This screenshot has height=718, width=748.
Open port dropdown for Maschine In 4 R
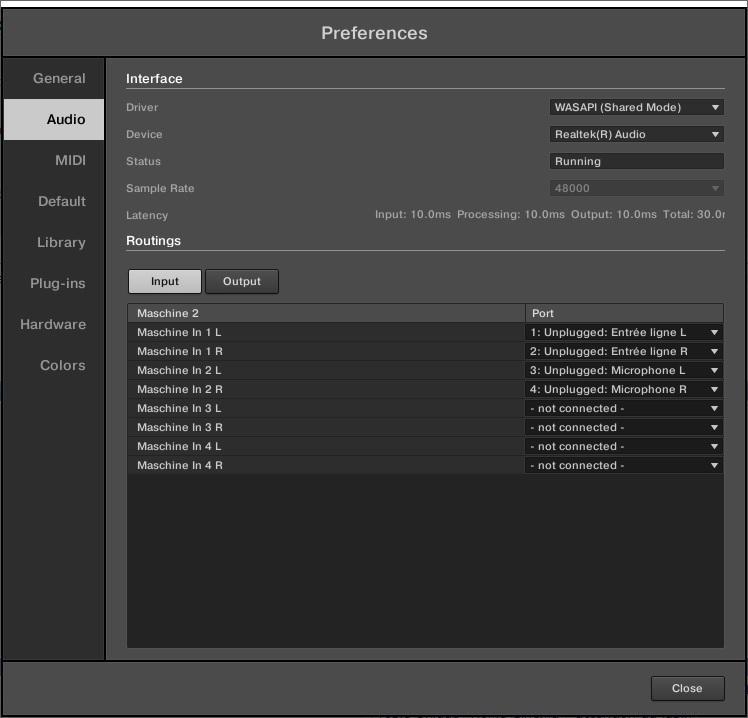click(x=624, y=466)
